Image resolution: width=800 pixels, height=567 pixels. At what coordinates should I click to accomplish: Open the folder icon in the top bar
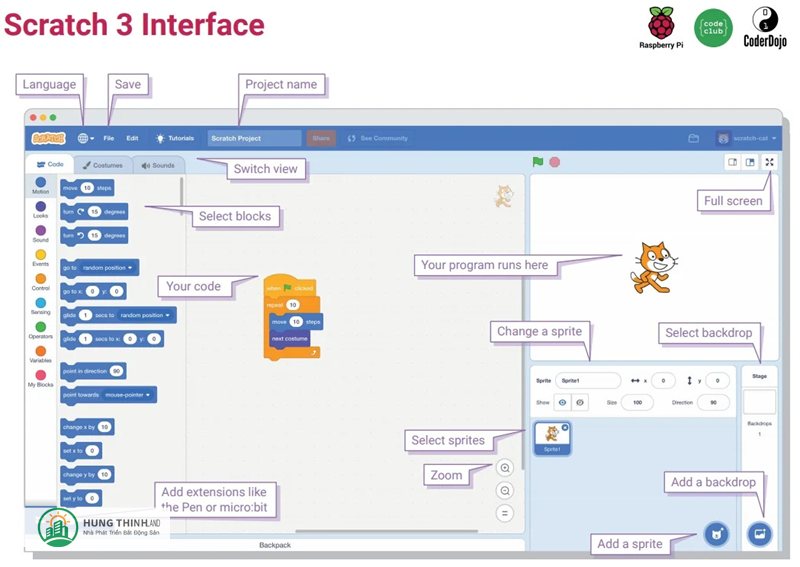(x=693, y=138)
